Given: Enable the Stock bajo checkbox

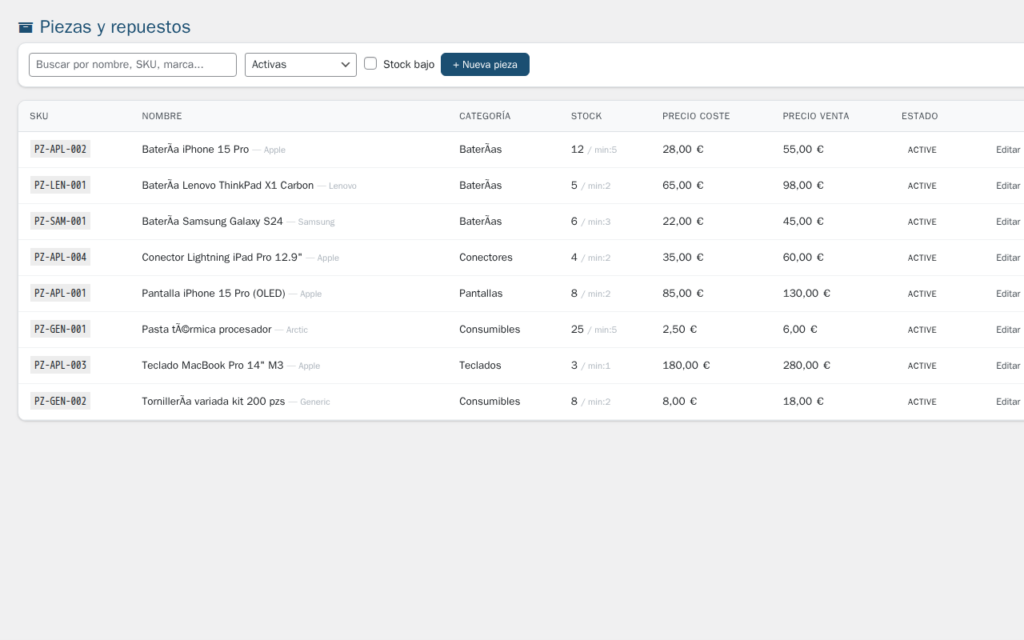Looking at the screenshot, I should point(371,64).
